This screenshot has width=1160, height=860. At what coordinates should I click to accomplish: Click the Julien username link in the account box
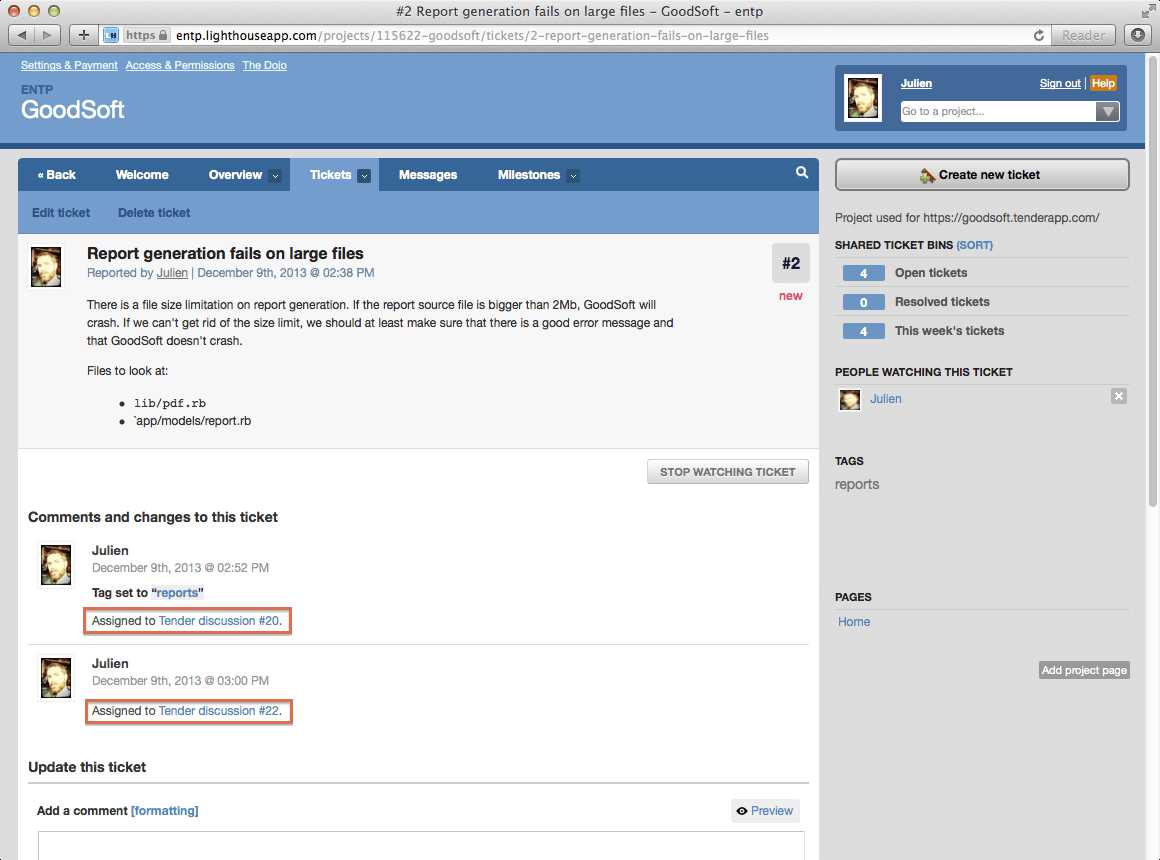tap(916, 83)
